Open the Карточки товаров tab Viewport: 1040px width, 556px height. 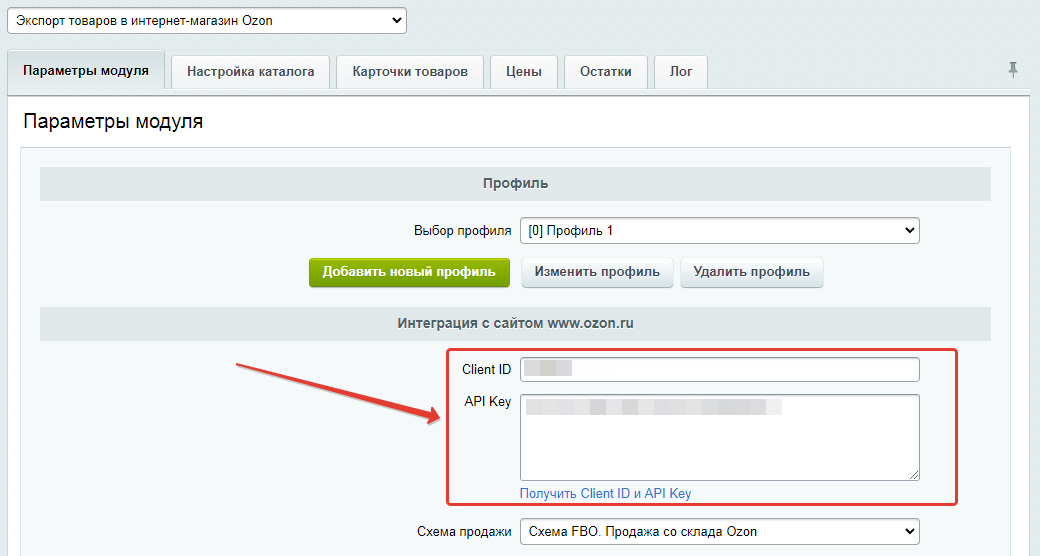[410, 72]
